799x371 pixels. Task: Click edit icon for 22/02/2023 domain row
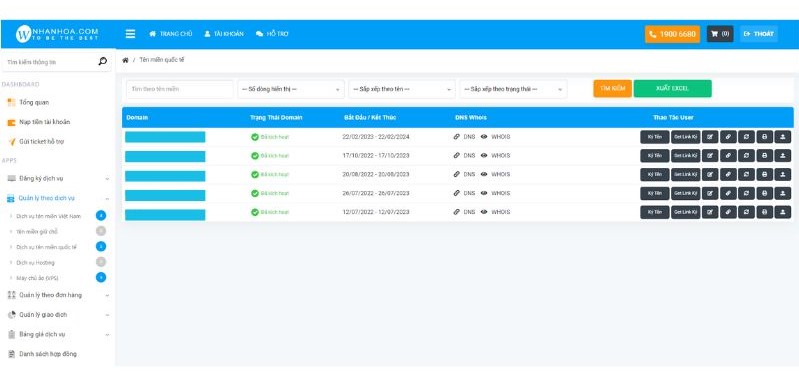point(710,137)
